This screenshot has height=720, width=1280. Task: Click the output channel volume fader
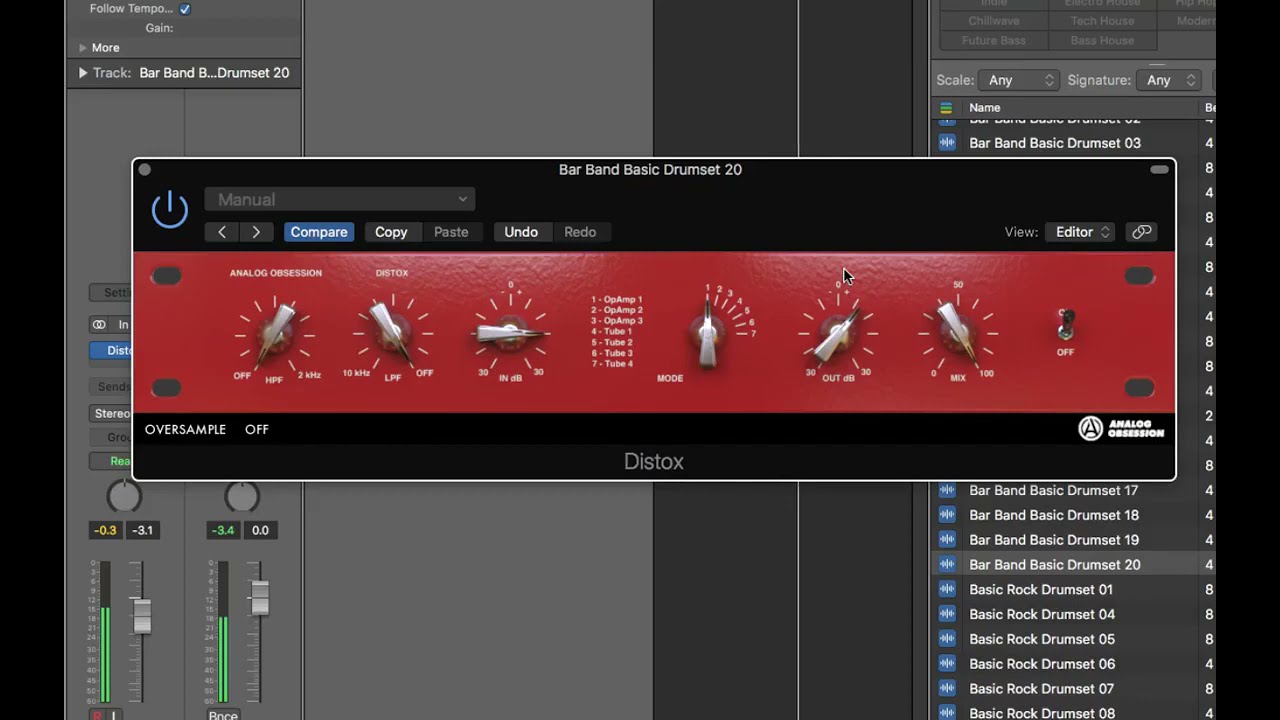tap(260, 597)
